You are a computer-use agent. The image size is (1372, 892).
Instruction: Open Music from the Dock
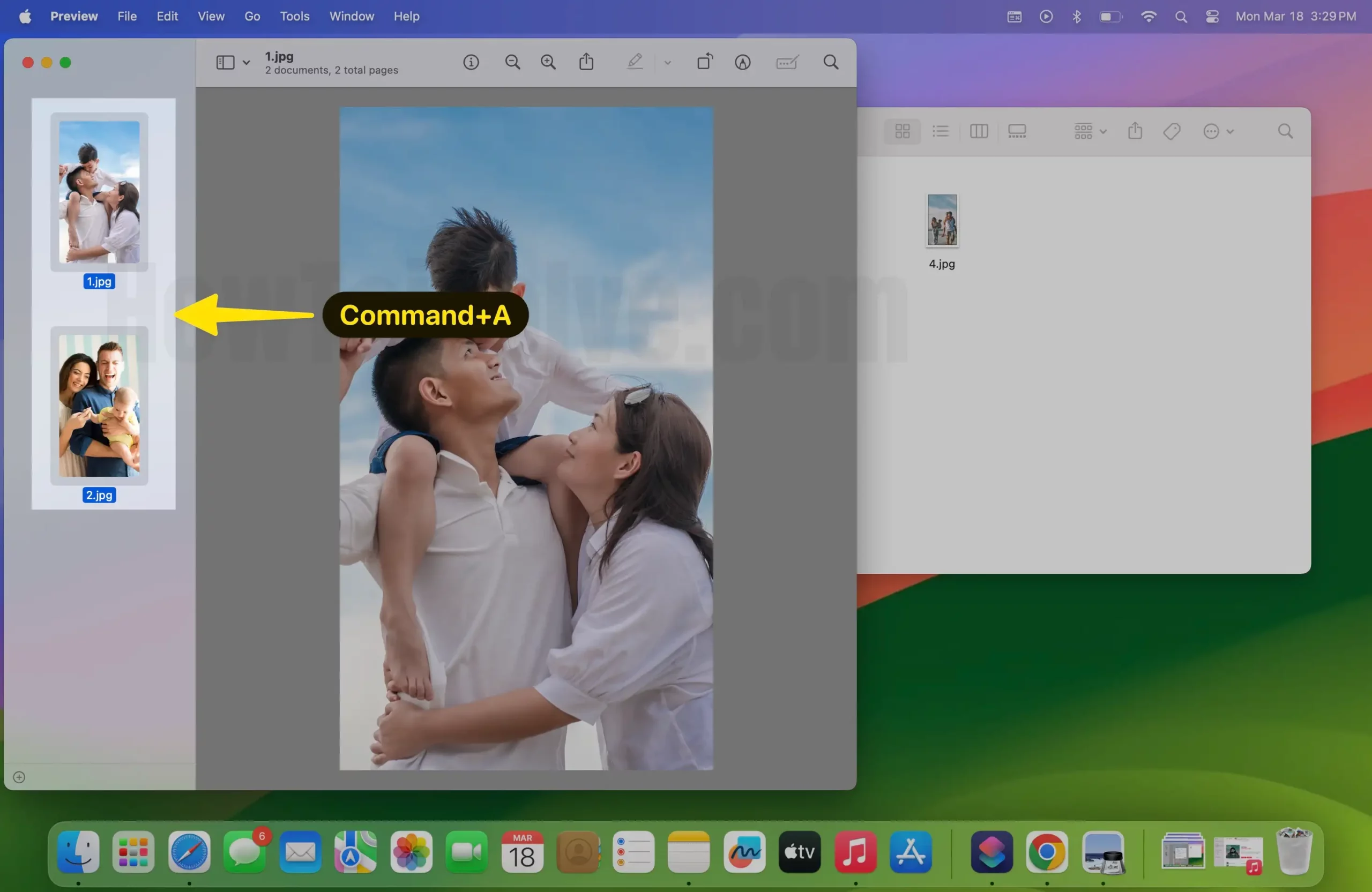click(x=855, y=852)
